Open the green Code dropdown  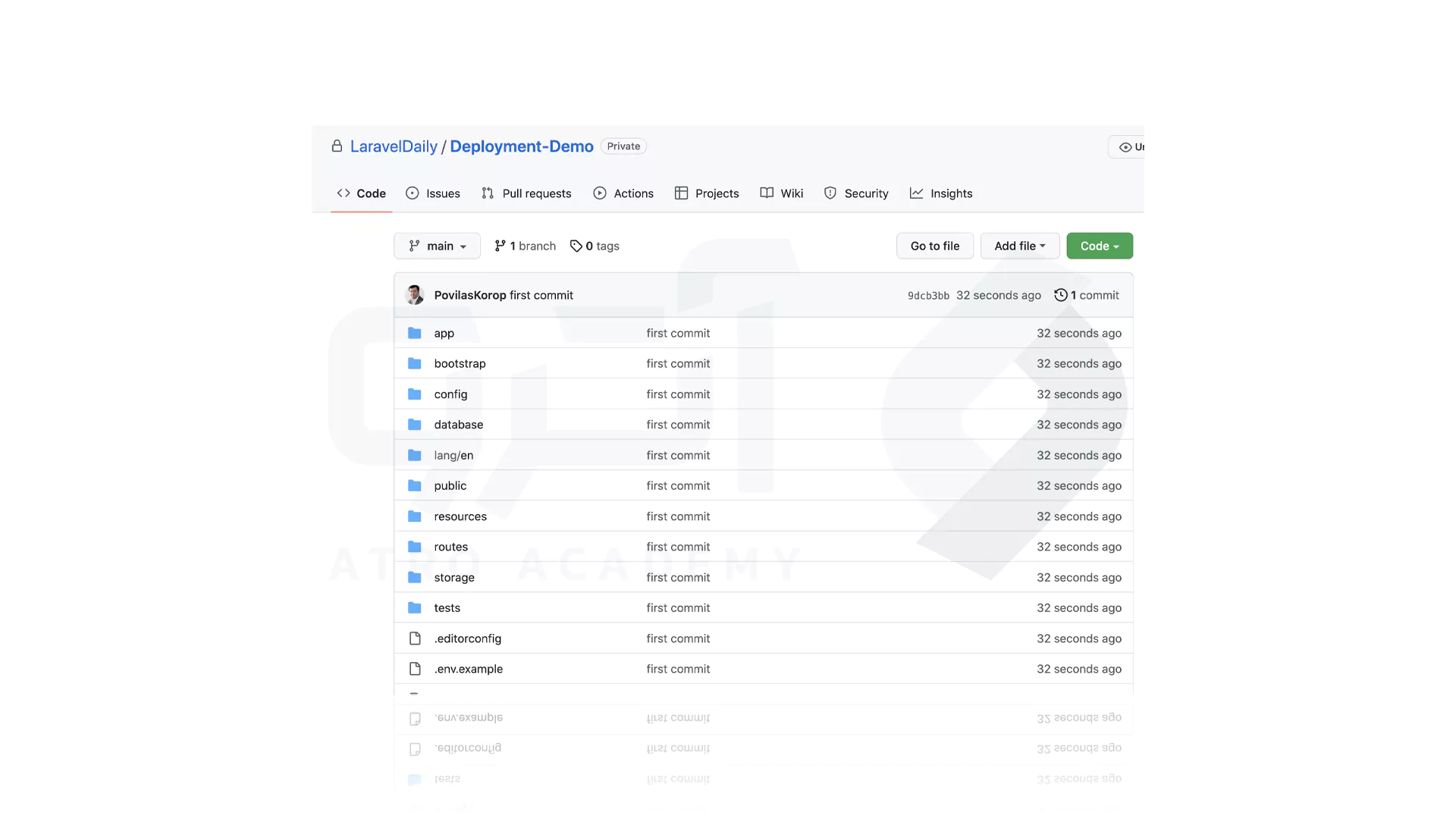click(x=1100, y=246)
